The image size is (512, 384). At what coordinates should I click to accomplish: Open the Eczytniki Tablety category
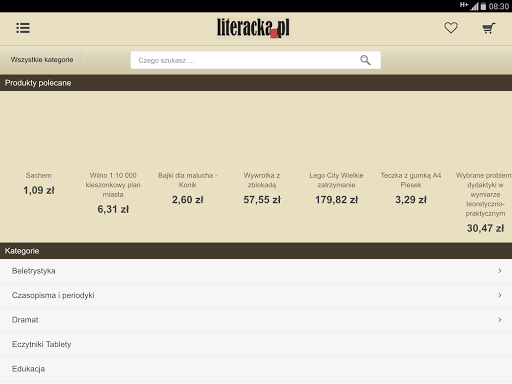256,344
